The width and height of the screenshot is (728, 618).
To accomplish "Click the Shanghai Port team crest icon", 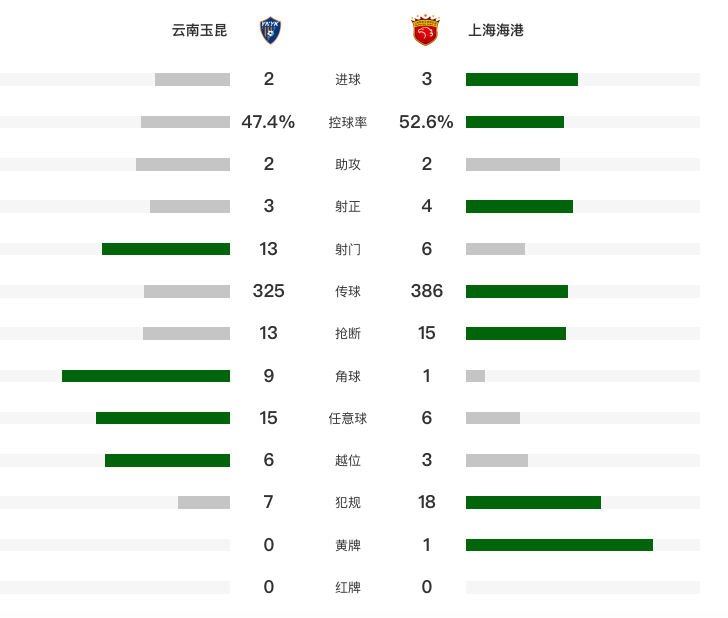I will [425, 31].
